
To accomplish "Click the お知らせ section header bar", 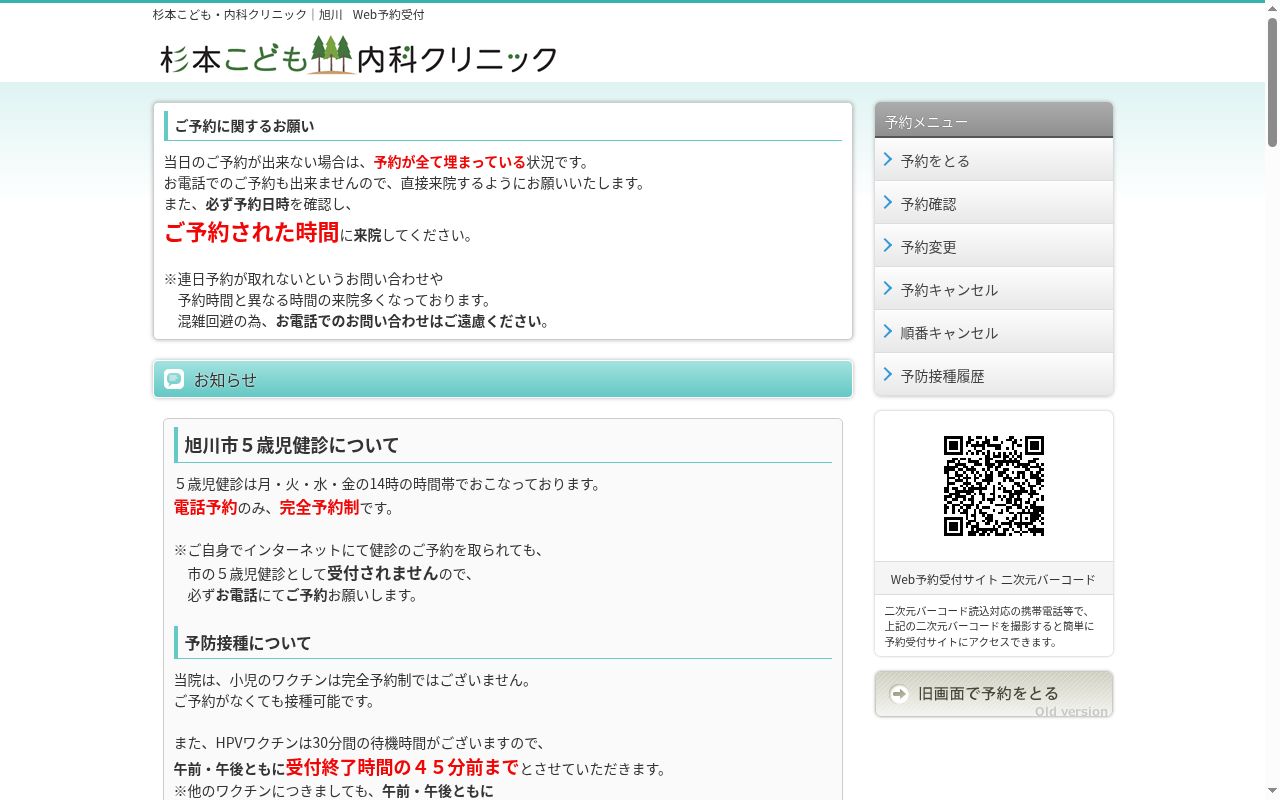I will click(503, 379).
